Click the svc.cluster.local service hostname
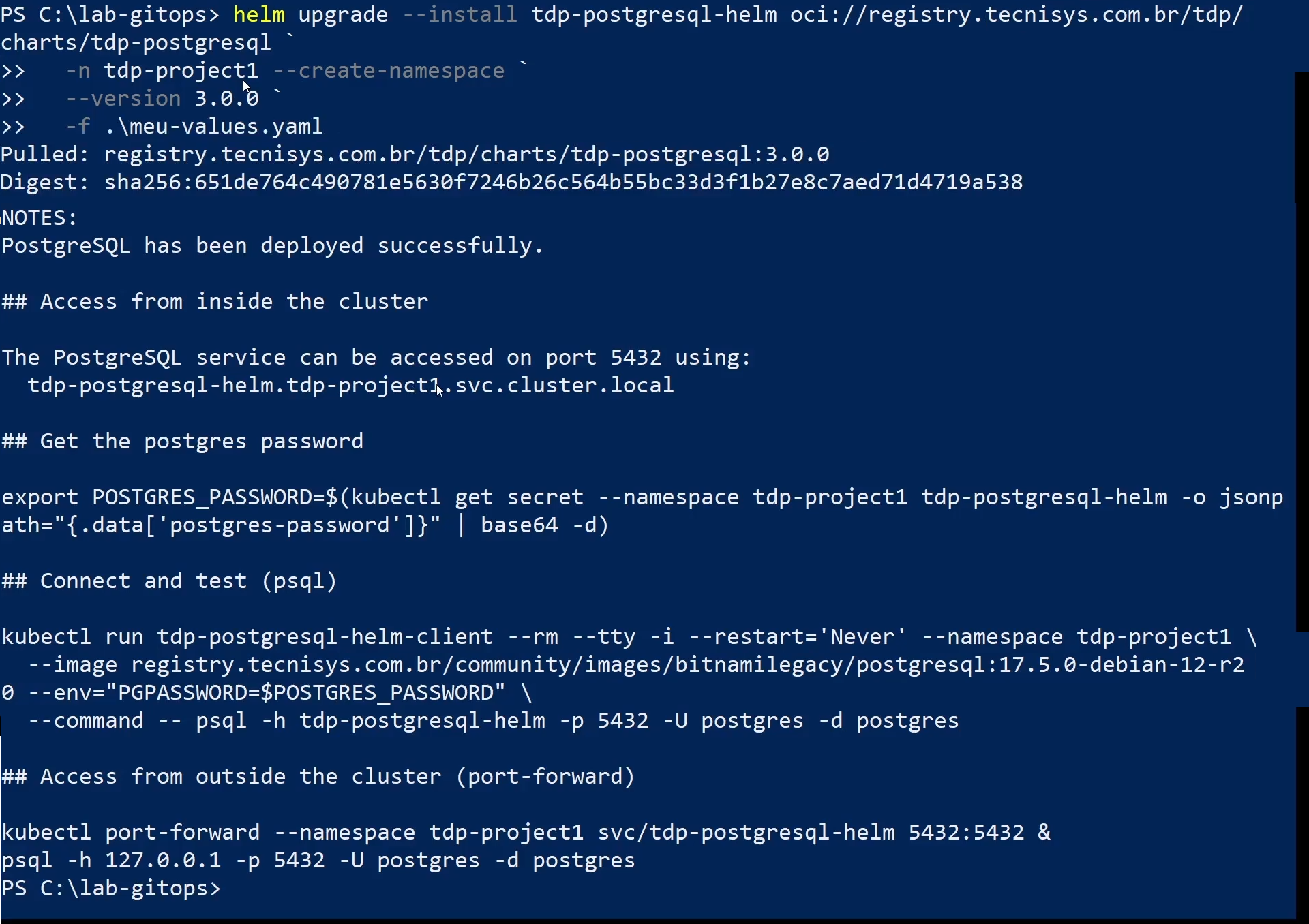The image size is (1309, 924). click(x=350, y=386)
